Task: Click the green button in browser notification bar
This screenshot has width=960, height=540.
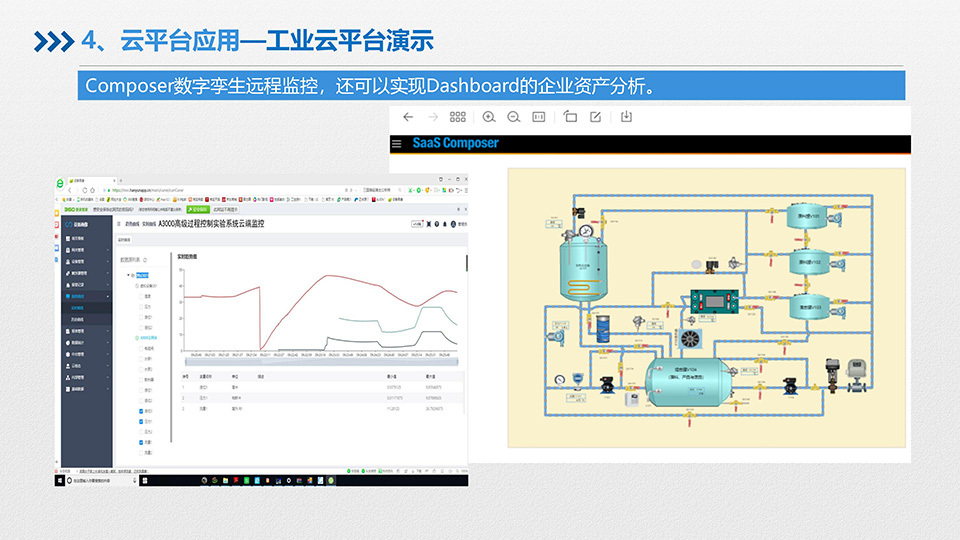Action: coord(198,210)
